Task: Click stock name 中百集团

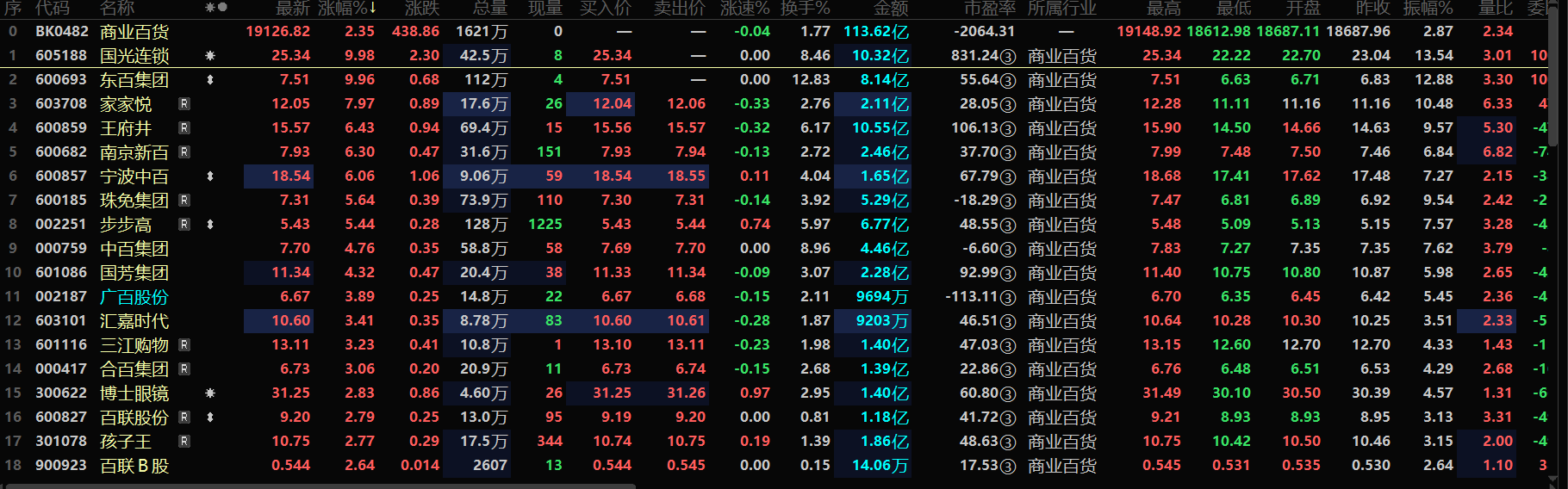Action: [x=134, y=249]
